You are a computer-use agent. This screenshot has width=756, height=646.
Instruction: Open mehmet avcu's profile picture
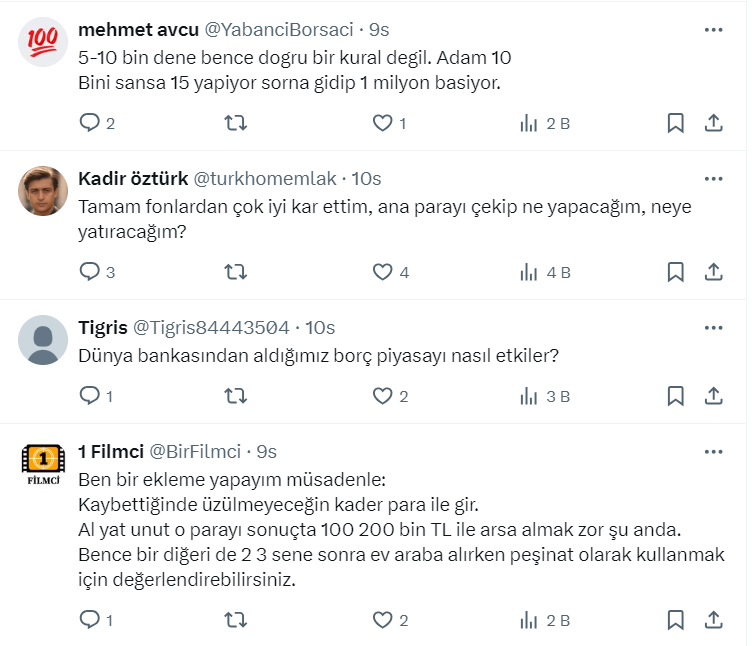tap(42, 40)
